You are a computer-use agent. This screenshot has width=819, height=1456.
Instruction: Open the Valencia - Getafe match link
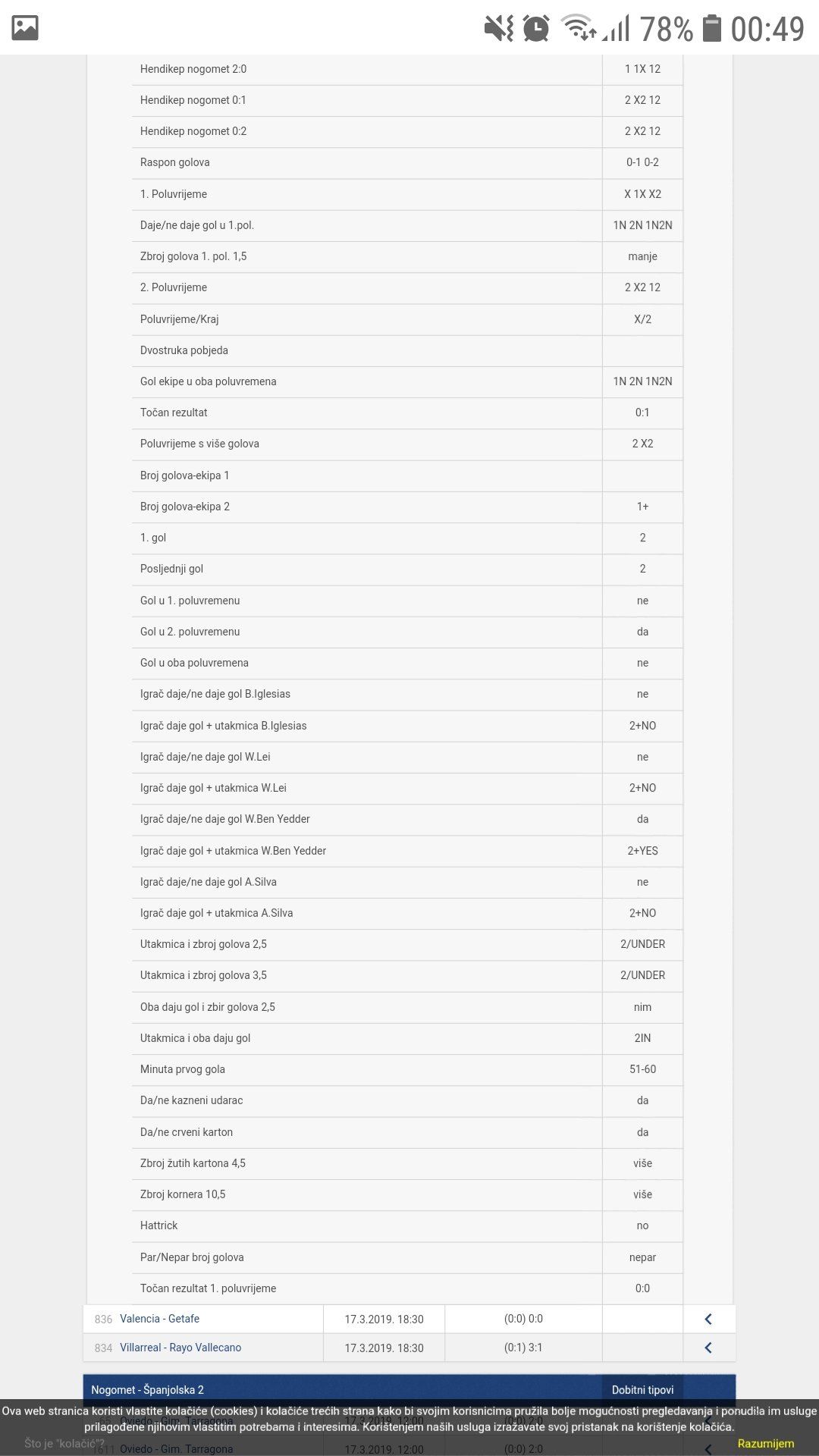coord(159,1319)
